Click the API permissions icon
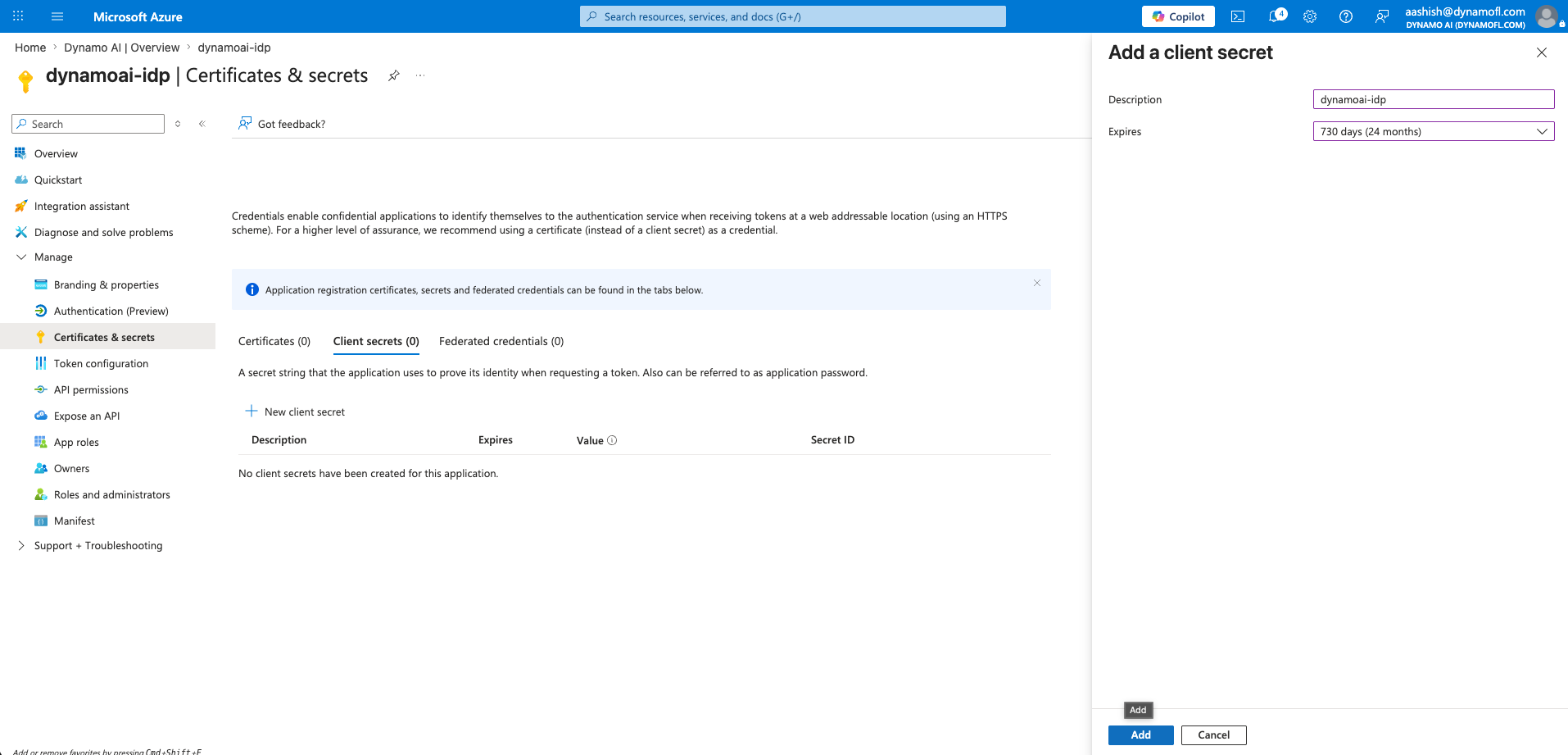1568x755 pixels. pos(40,389)
